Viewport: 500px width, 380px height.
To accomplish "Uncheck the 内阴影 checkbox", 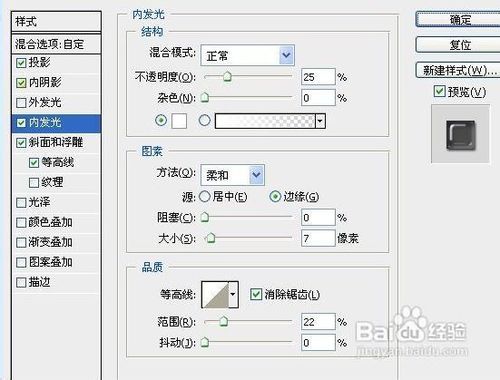I will pos(21,83).
